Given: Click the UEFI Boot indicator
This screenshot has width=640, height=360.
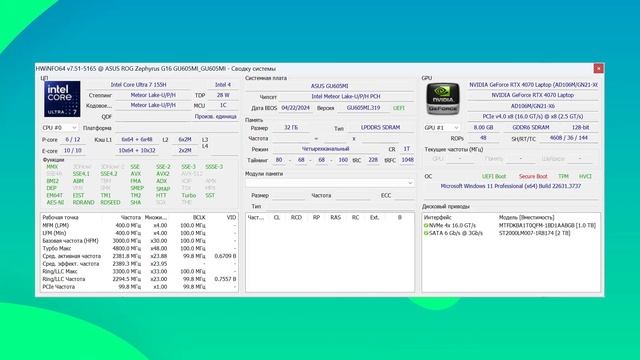Looking at the screenshot, I should pos(494,176).
